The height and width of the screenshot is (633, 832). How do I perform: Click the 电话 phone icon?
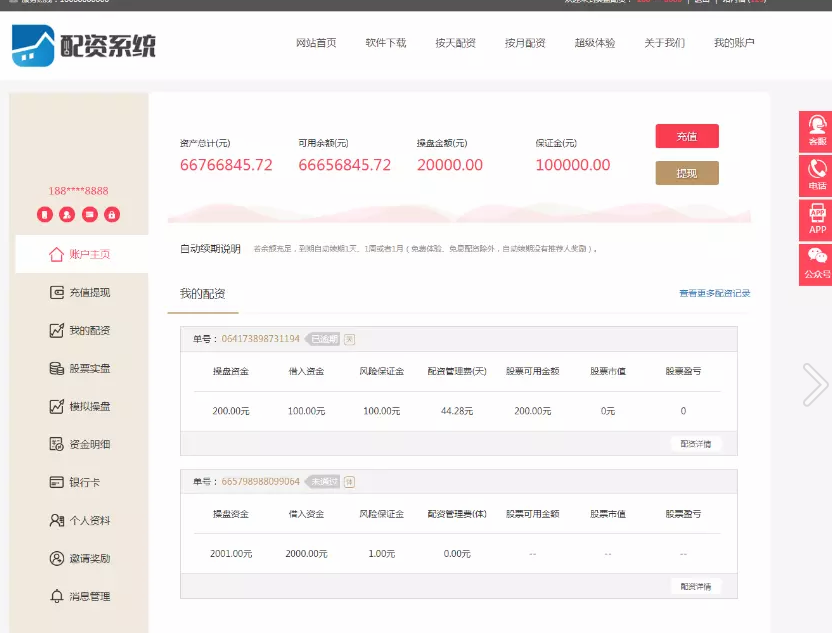tap(817, 174)
